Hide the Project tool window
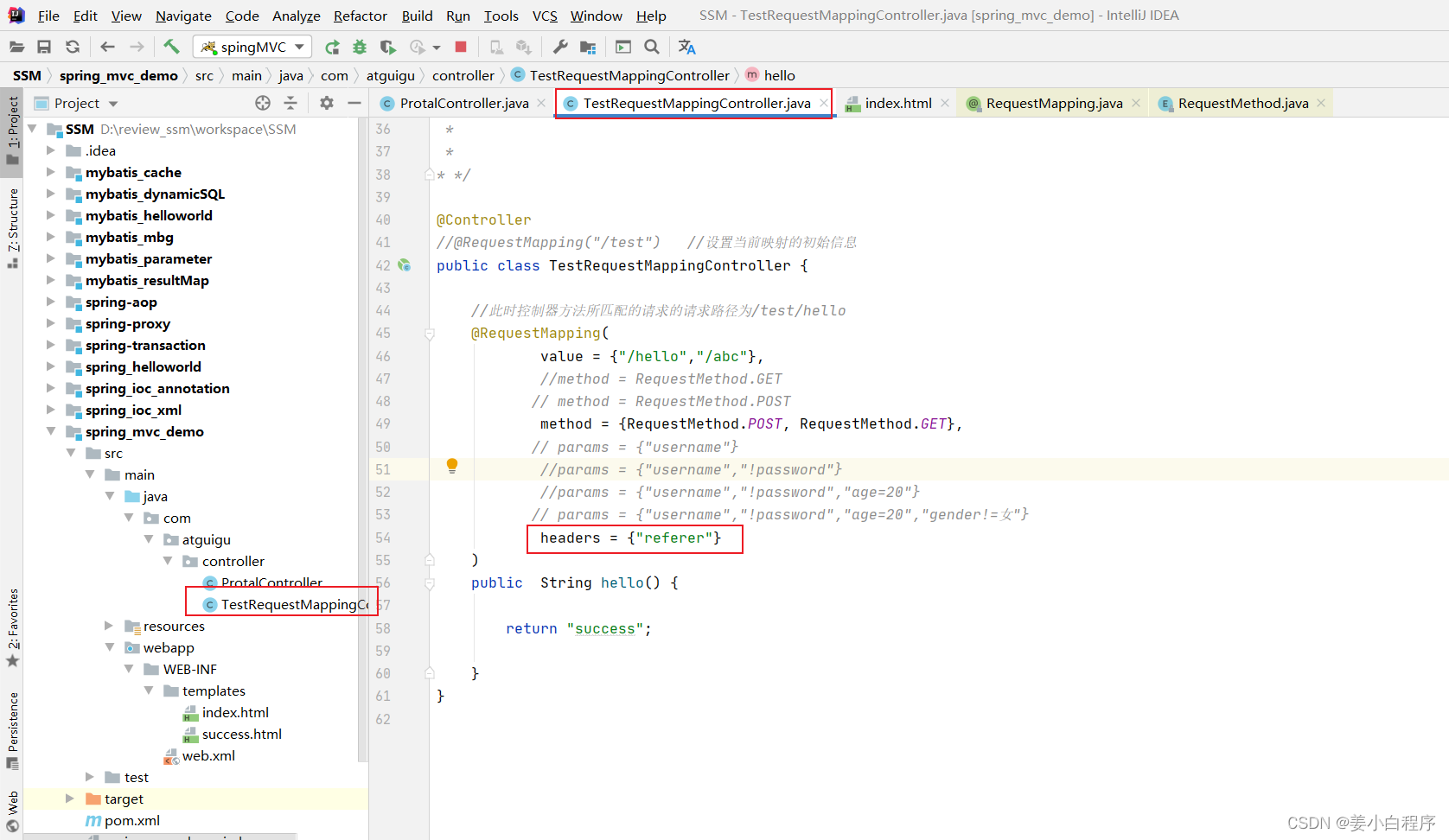The height and width of the screenshot is (840, 1449). tap(354, 103)
